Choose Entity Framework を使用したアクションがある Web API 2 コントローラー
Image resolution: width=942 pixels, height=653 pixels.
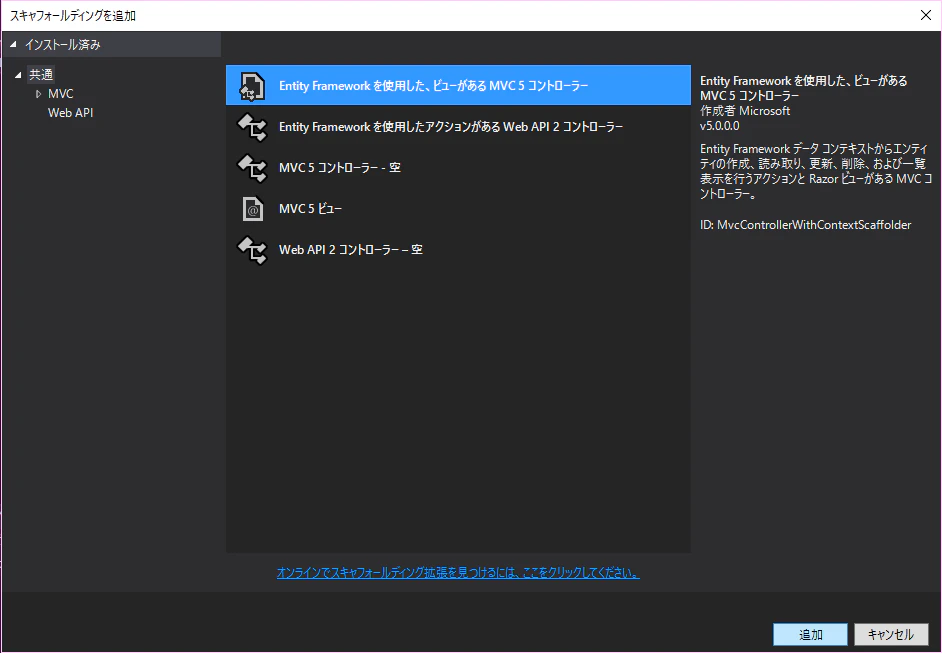458,127
